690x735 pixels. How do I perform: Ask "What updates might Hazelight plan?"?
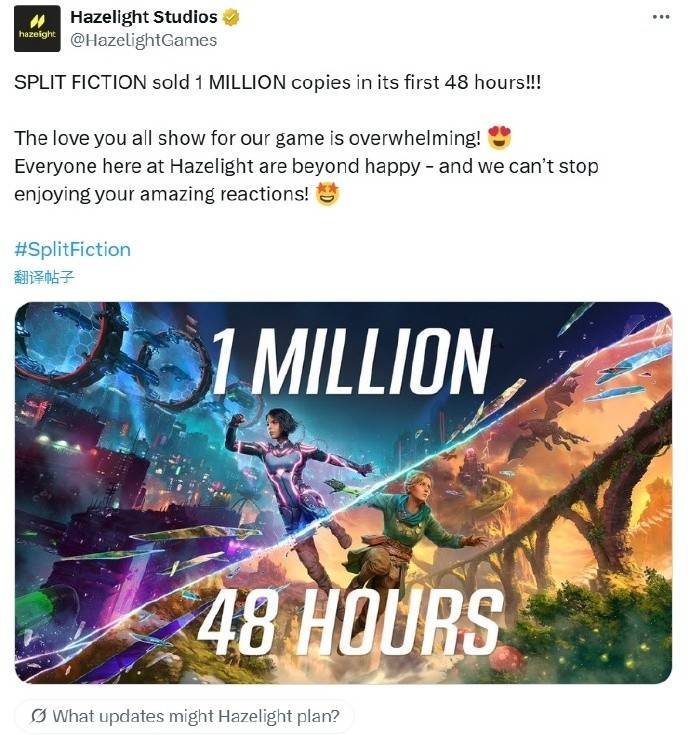(195, 715)
